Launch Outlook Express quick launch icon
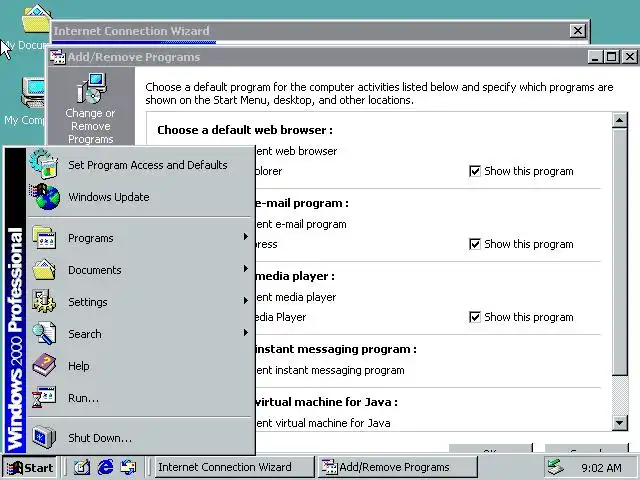The height and width of the screenshot is (480, 640). coord(128,467)
